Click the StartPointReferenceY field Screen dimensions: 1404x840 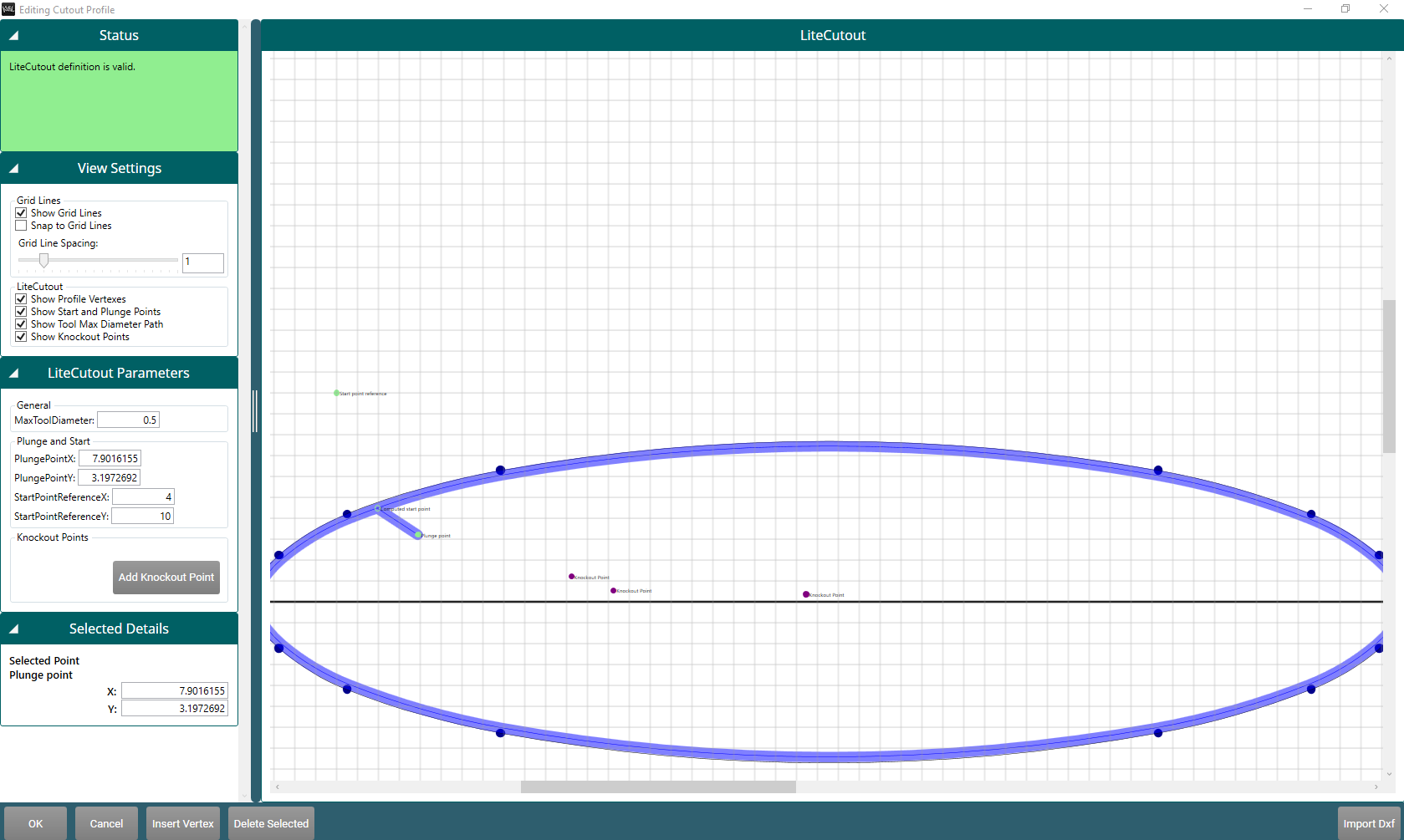[x=142, y=517]
